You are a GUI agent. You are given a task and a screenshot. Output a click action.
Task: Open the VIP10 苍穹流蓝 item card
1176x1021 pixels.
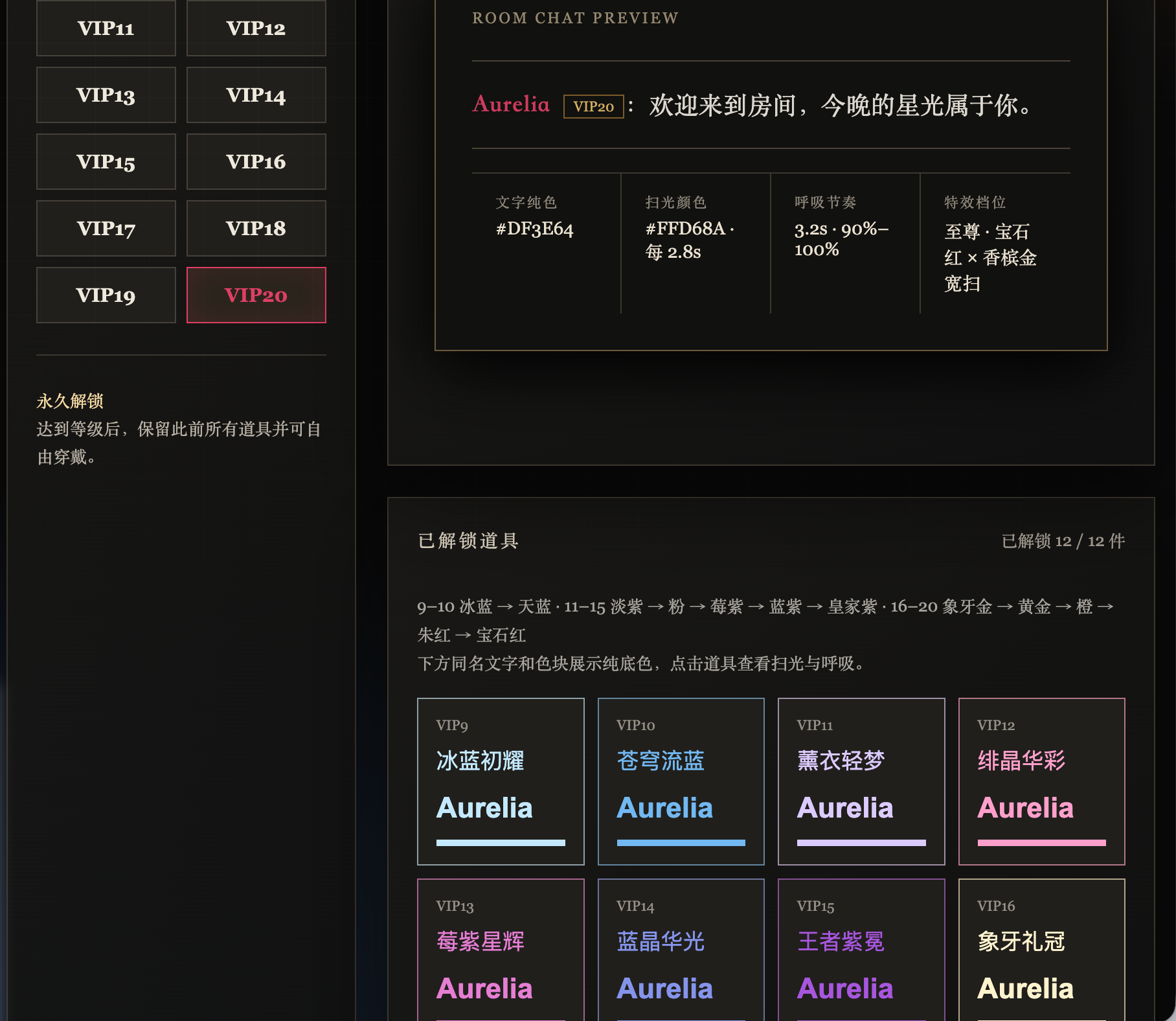pyautogui.click(x=681, y=781)
